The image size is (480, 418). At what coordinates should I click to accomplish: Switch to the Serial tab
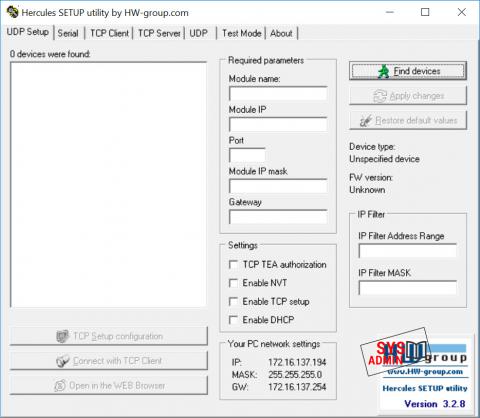pyautogui.click(x=68, y=33)
